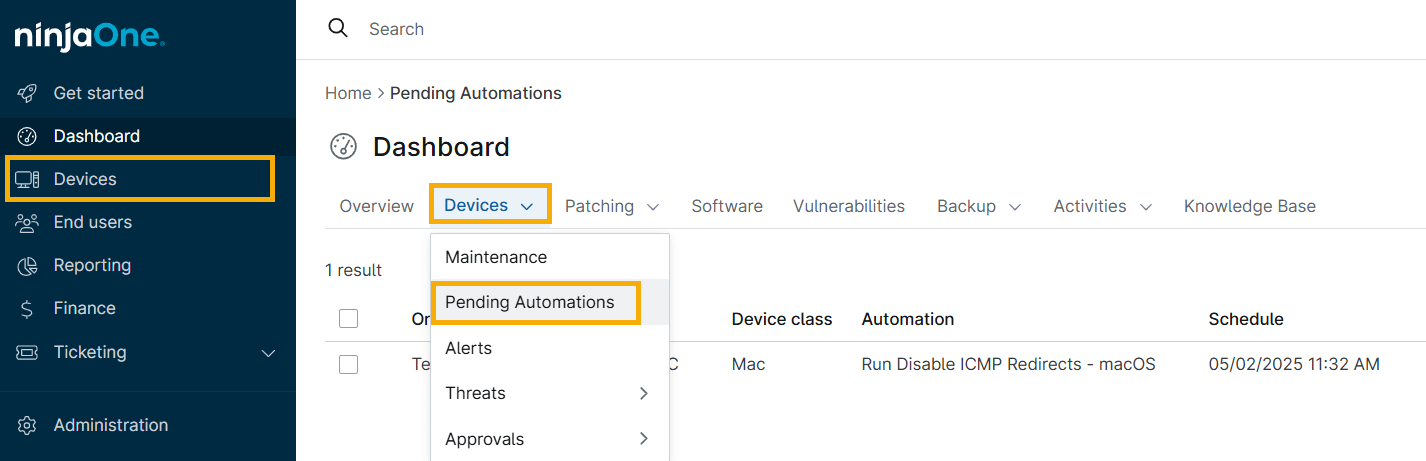Click the Reporting pie chart icon
This screenshot has width=1426, height=461.
(x=28, y=265)
